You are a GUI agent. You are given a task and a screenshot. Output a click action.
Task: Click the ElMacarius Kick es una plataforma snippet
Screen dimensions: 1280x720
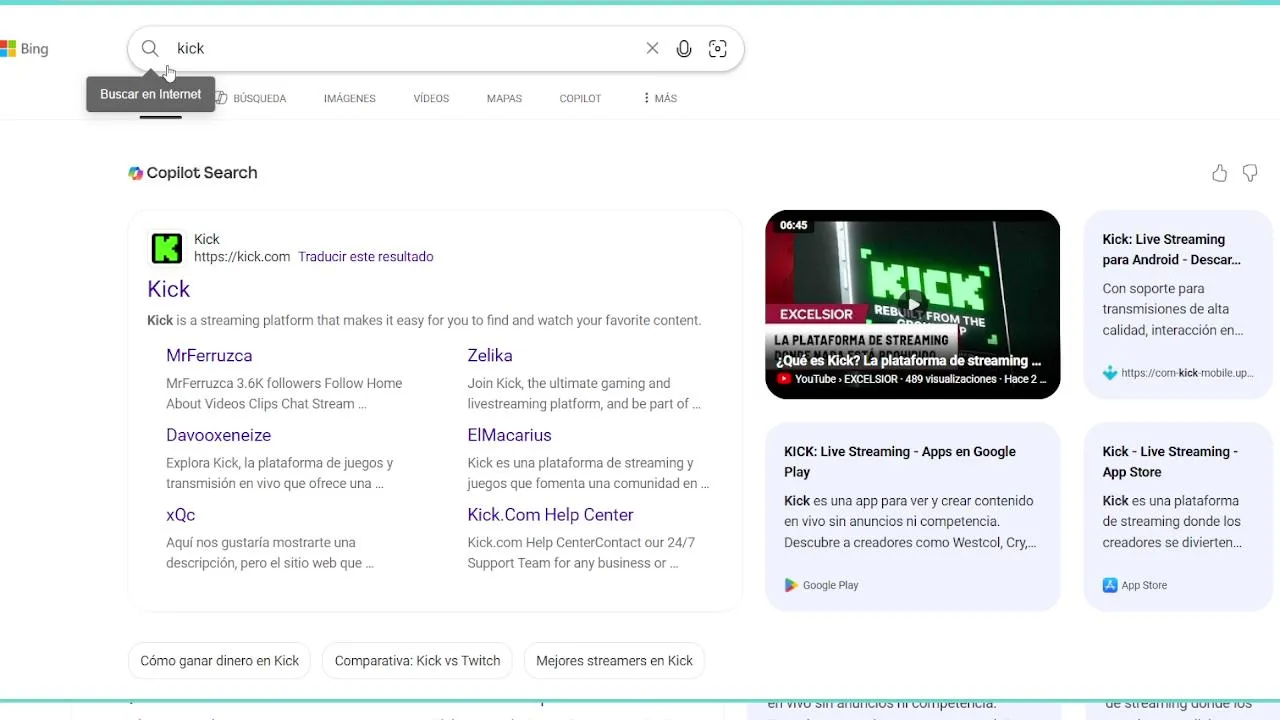588,473
